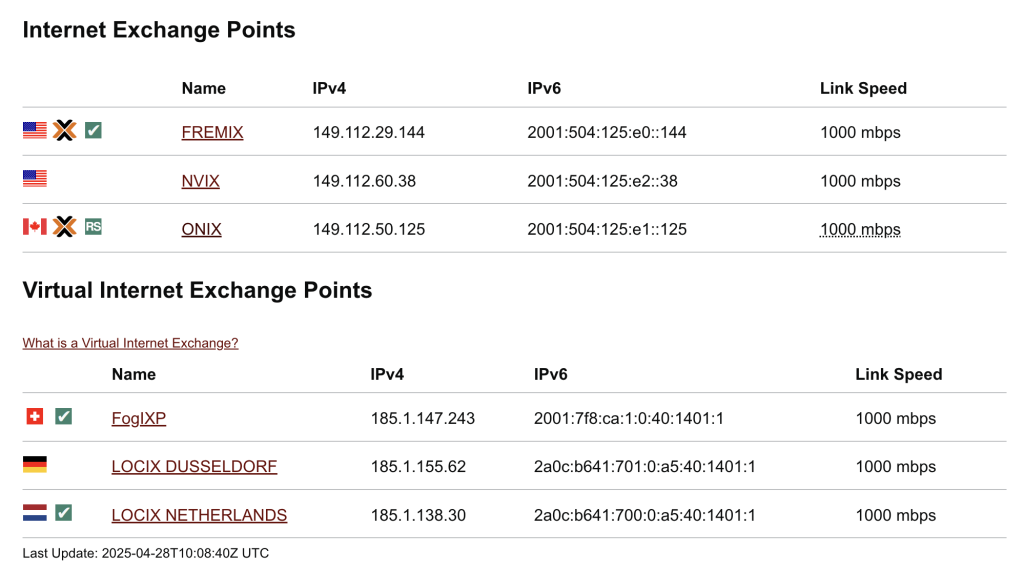Click the RS route server icon beside ONIX

click(93, 227)
